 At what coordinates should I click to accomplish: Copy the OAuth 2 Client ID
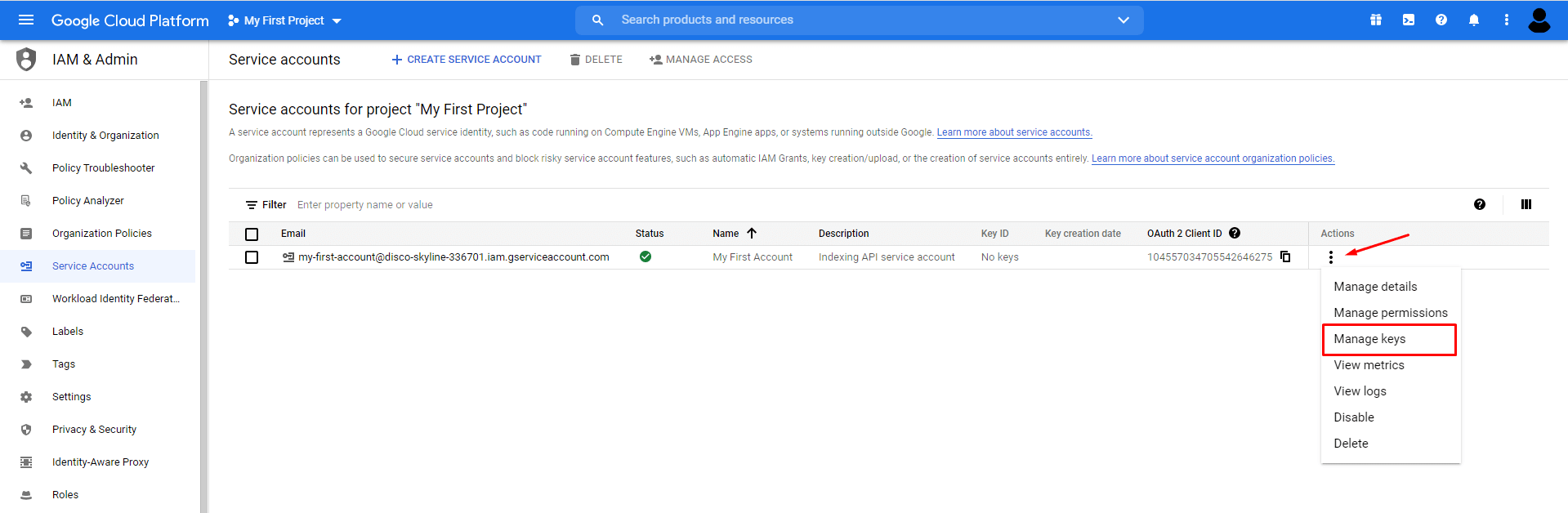[x=1285, y=256]
